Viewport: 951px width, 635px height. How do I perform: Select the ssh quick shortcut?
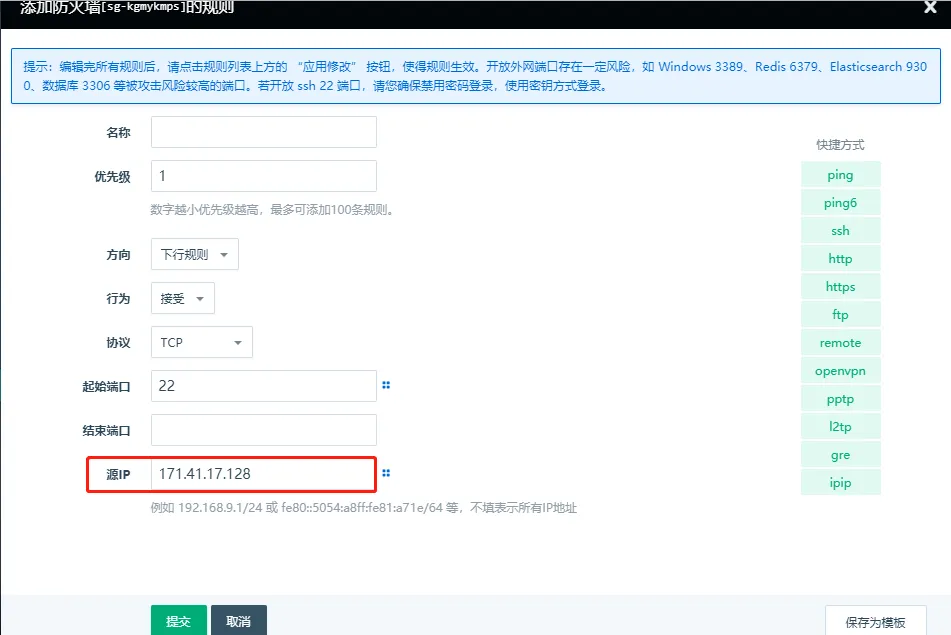[x=840, y=230]
